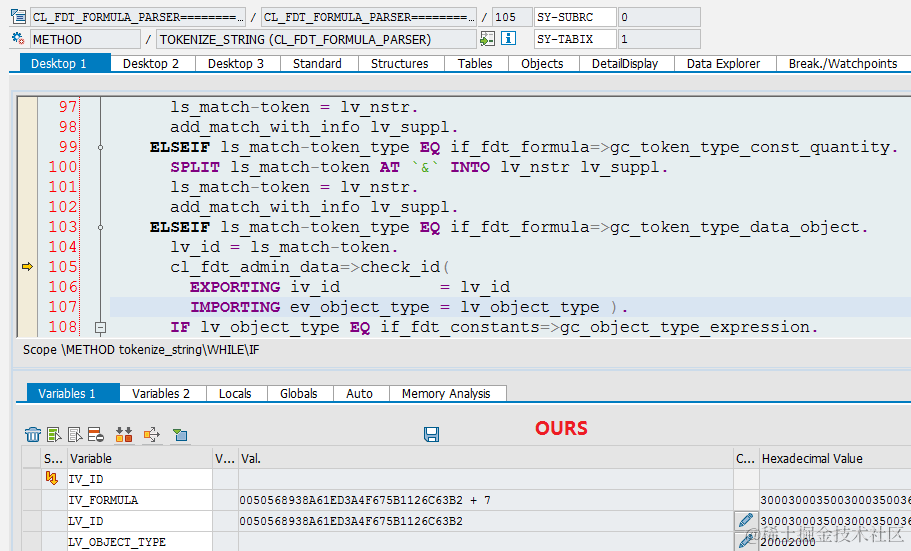Click the first CL_FDT_FORMULA_PARSER program field

138,17
